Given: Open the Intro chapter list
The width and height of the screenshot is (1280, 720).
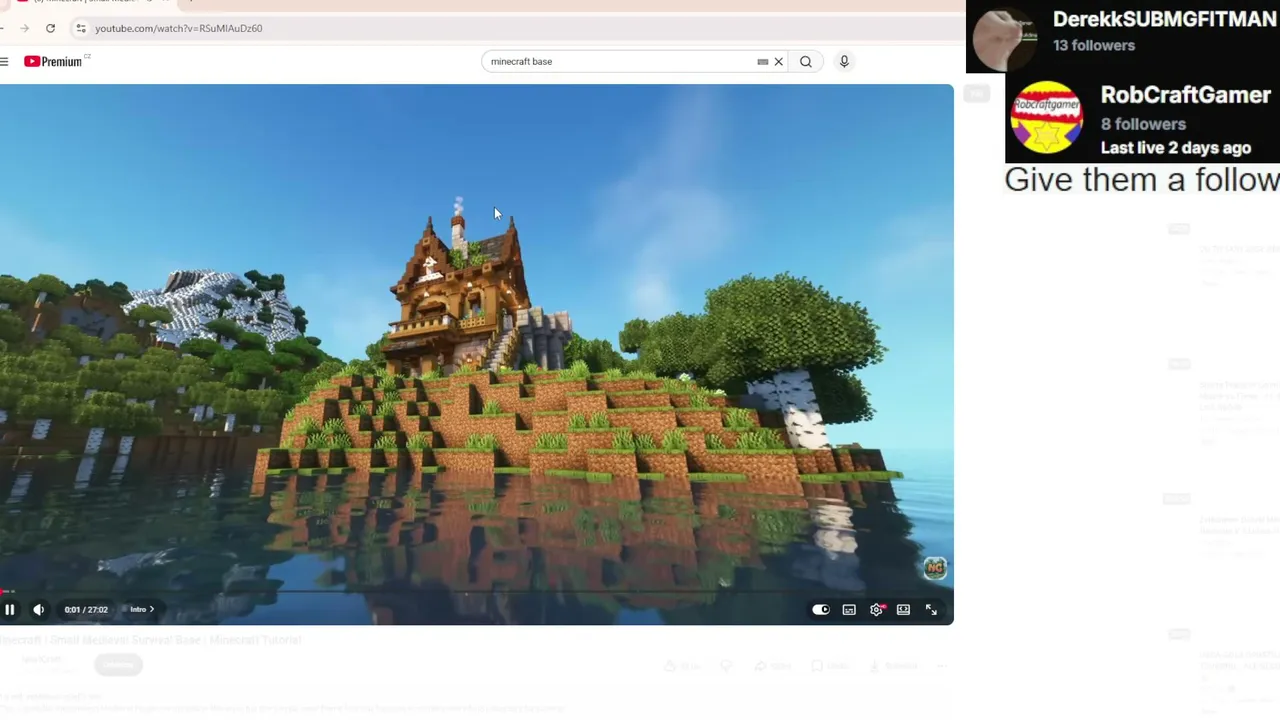Looking at the screenshot, I should point(142,609).
